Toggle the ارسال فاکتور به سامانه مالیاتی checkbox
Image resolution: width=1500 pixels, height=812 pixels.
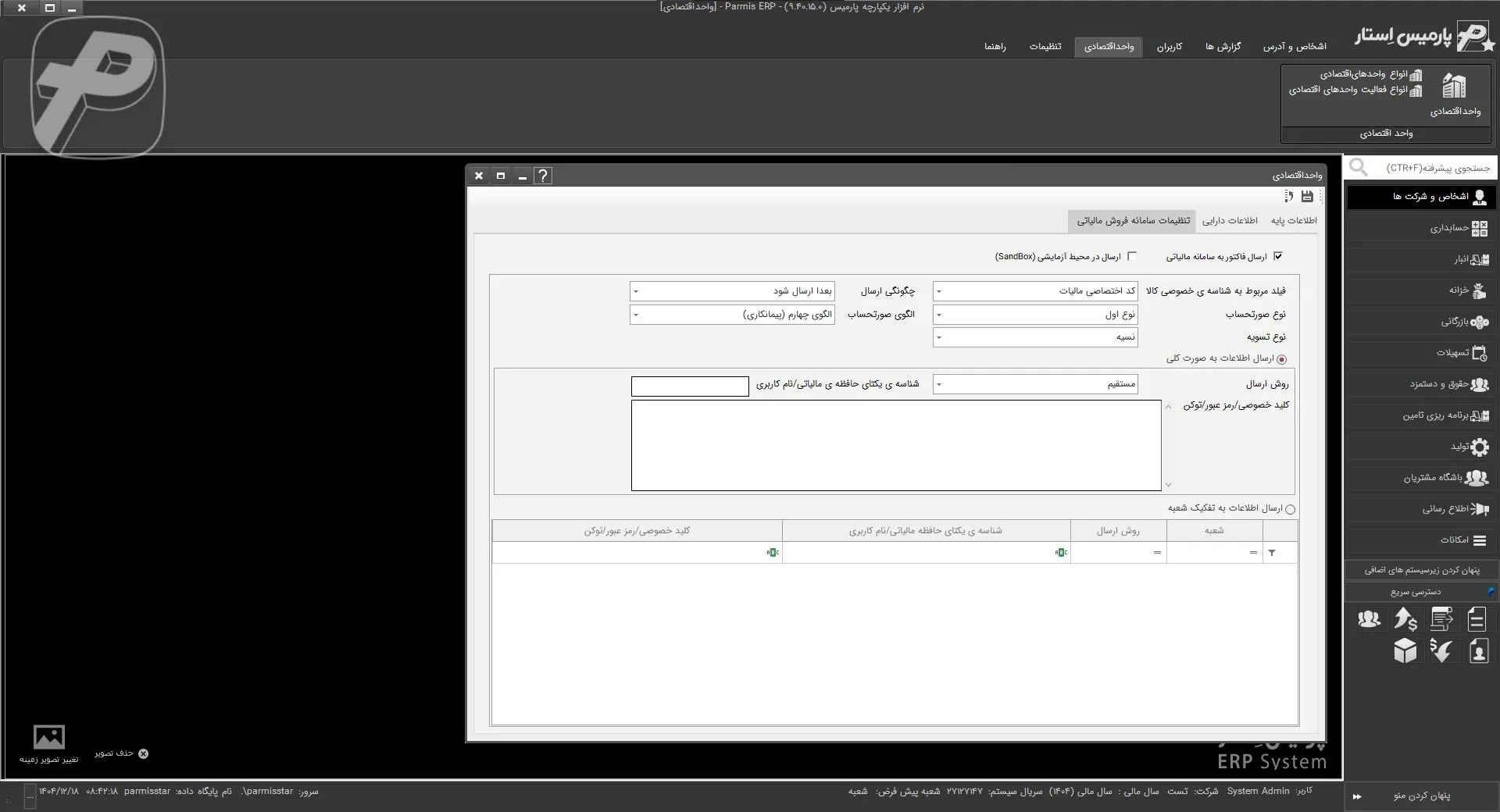click(x=1278, y=256)
